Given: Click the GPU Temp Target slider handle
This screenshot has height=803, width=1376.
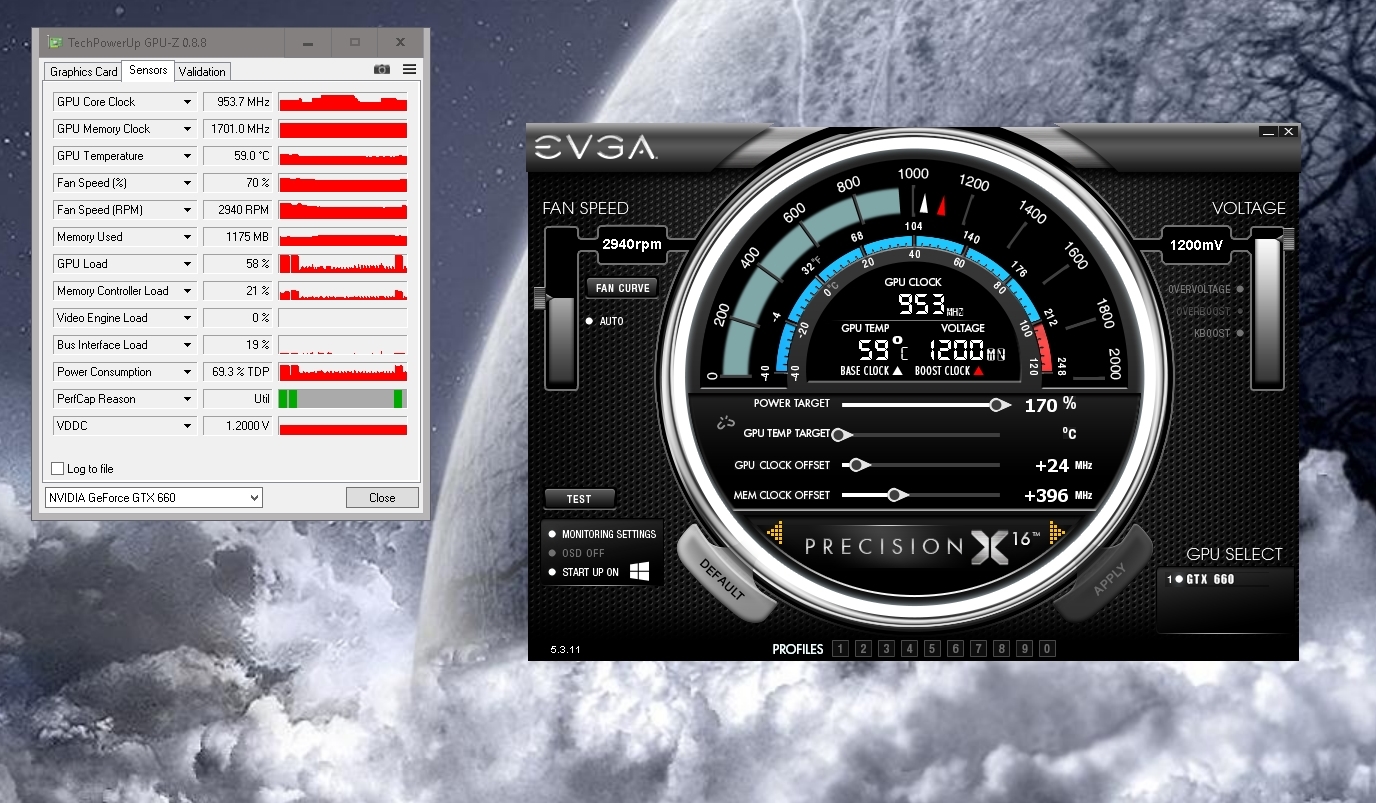Looking at the screenshot, I should [841, 435].
